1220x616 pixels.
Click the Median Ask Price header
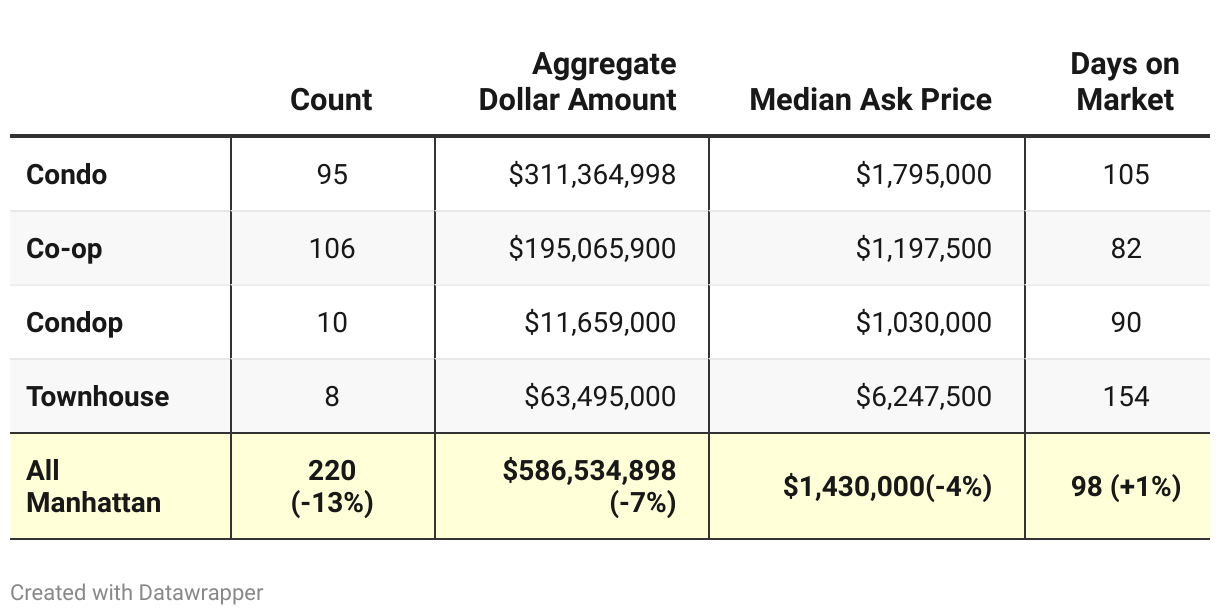point(870,99)
